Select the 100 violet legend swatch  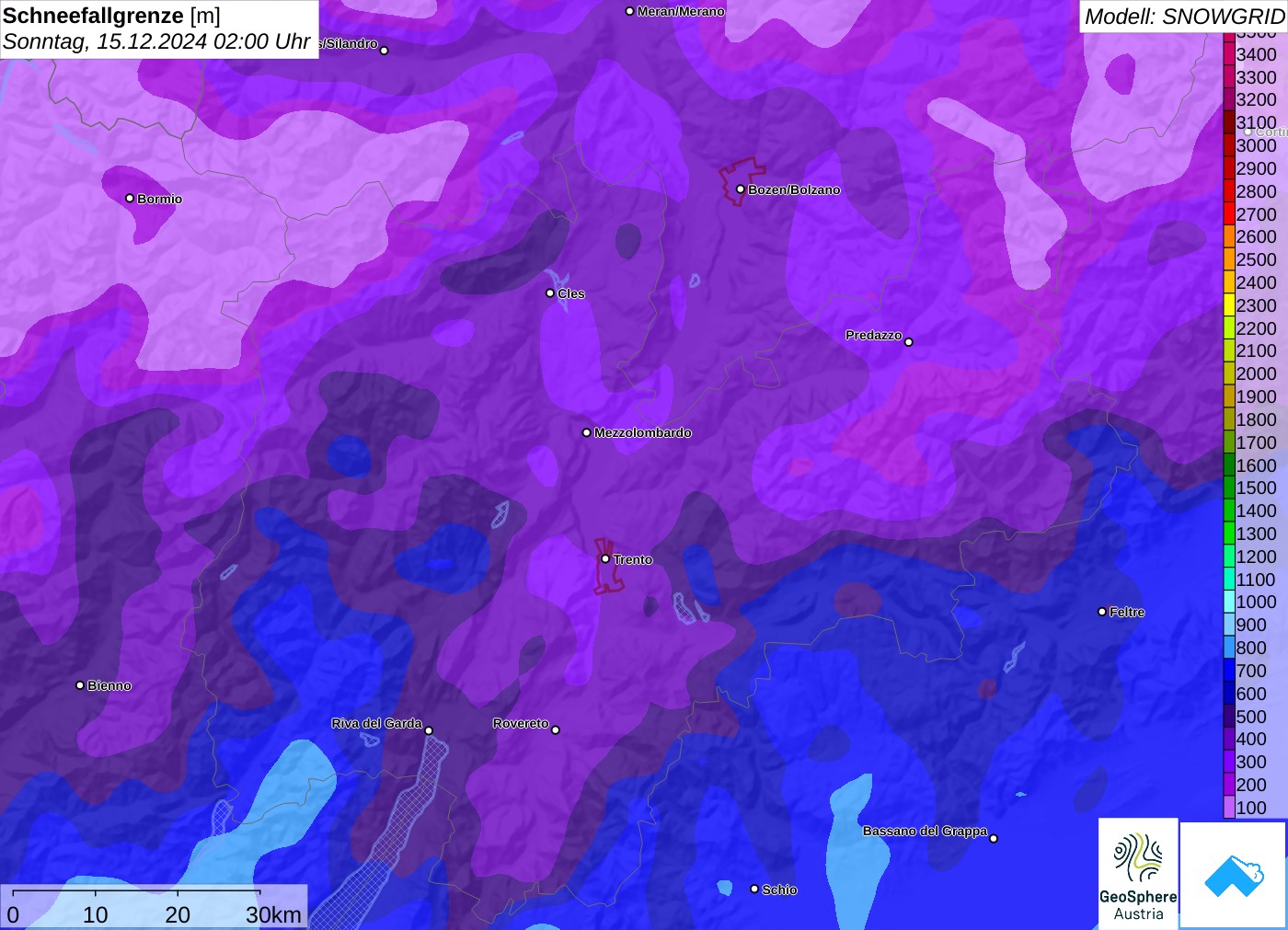1229,808
